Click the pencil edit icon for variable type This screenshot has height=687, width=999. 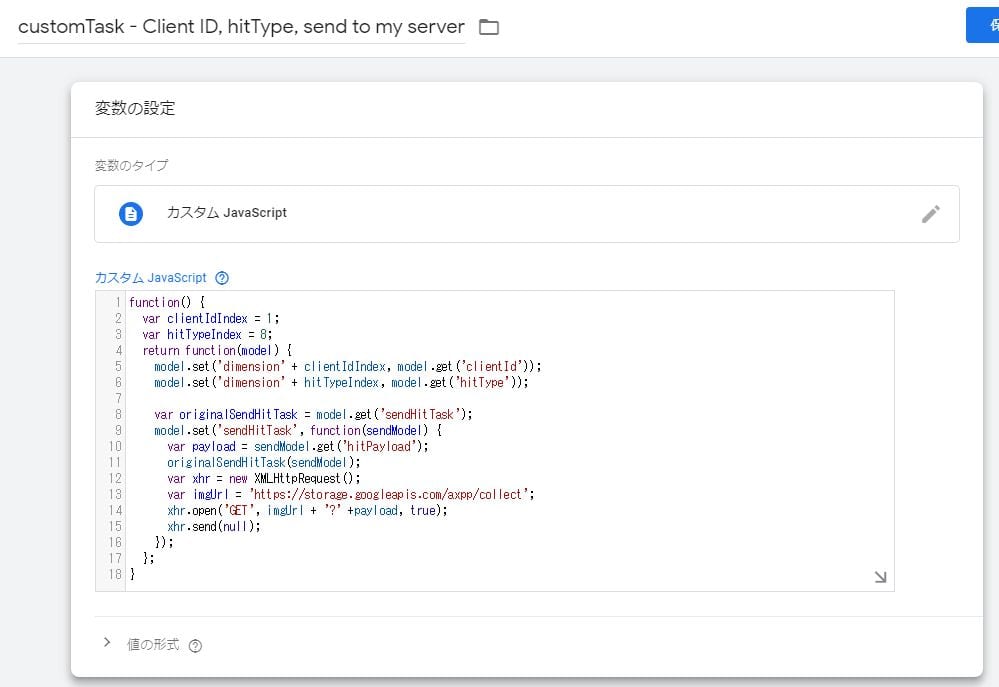pos(930,214)
